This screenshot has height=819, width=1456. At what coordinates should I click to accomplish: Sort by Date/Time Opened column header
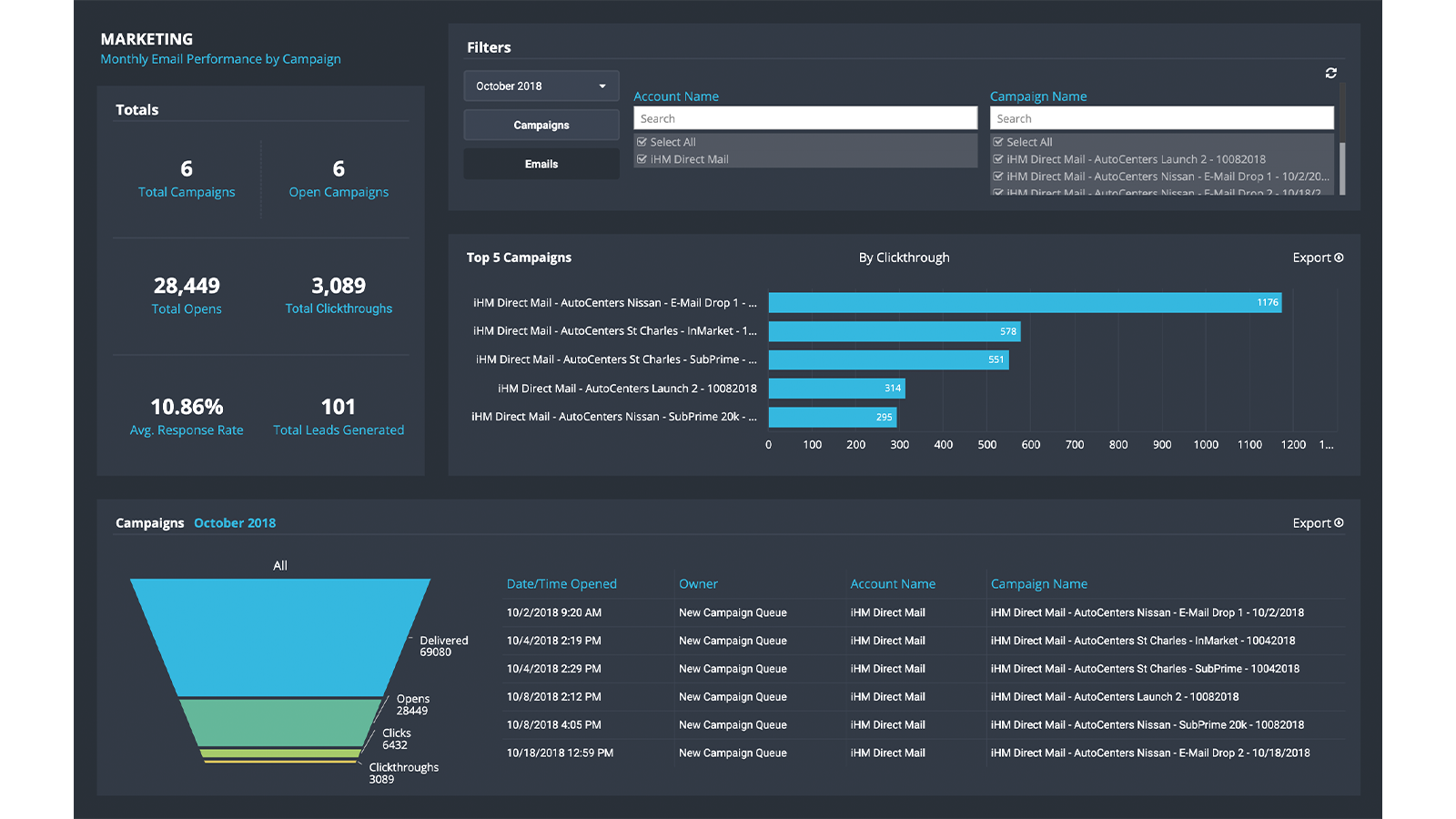tap(561, 584)
